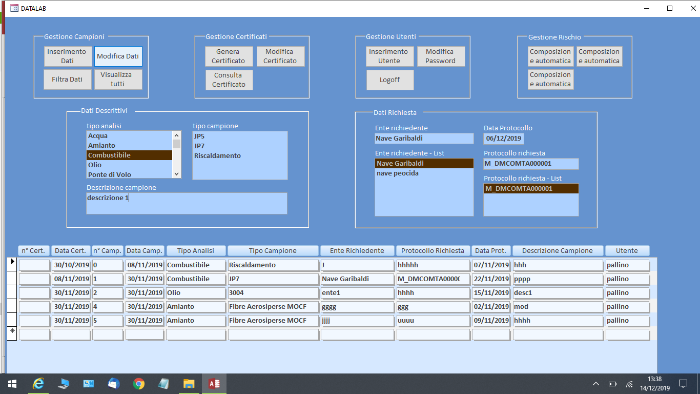This screenshot has height=394, width=700.
Task: Select nave pescida in Ente richiedente list
Action: [x=424, y=173]
